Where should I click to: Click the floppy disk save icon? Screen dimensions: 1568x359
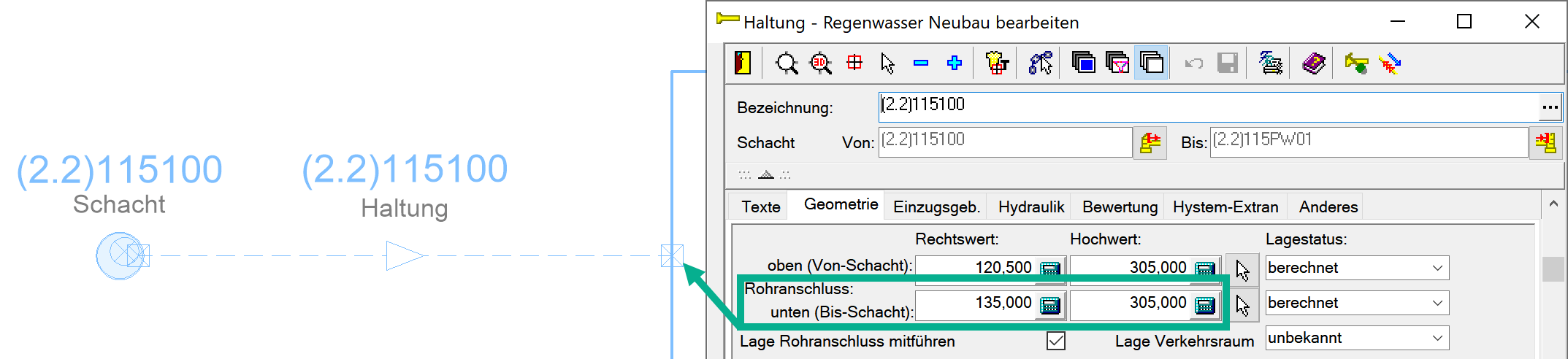pos(1228,63)
